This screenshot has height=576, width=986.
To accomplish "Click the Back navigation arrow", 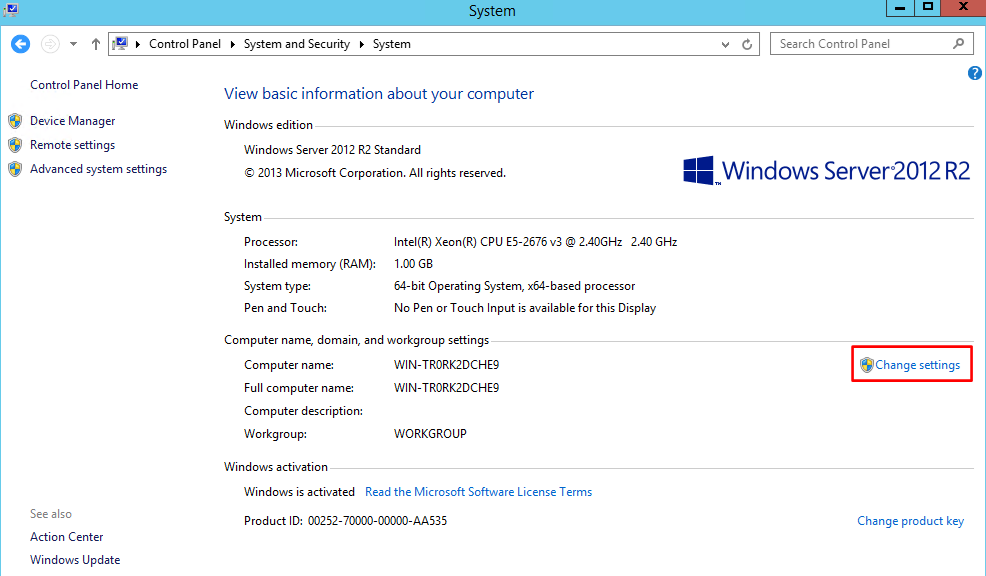I will point(21,44).
